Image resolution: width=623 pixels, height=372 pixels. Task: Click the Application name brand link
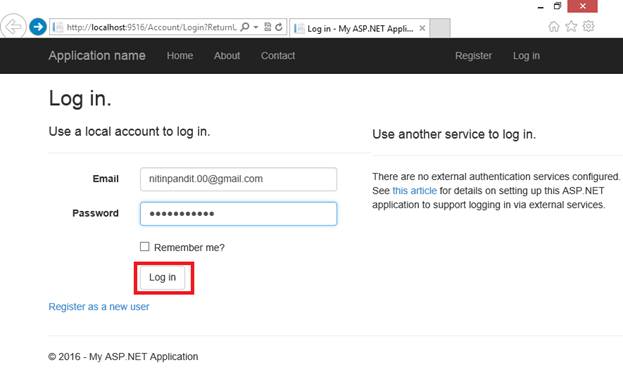tap(97, 56)
